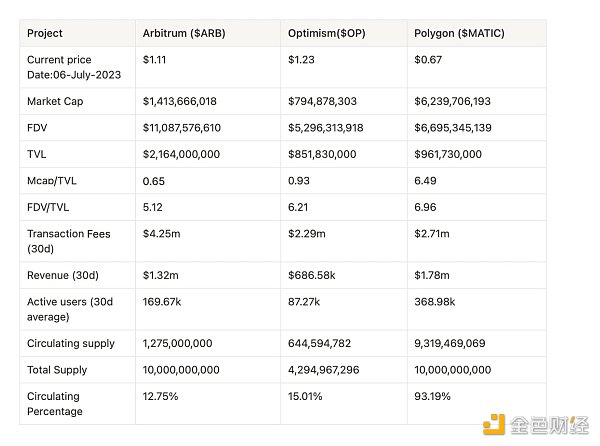
Task: Click the 0.65 Mcap/TVL value
Action: pyautogui.click(x=153, y=181)
